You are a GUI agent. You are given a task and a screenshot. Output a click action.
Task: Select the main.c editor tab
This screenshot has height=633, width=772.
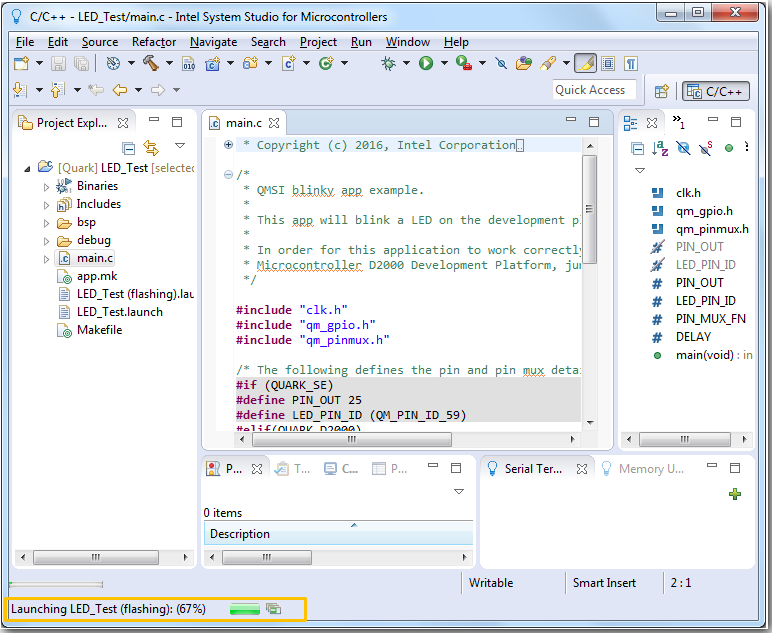point(244,123)
